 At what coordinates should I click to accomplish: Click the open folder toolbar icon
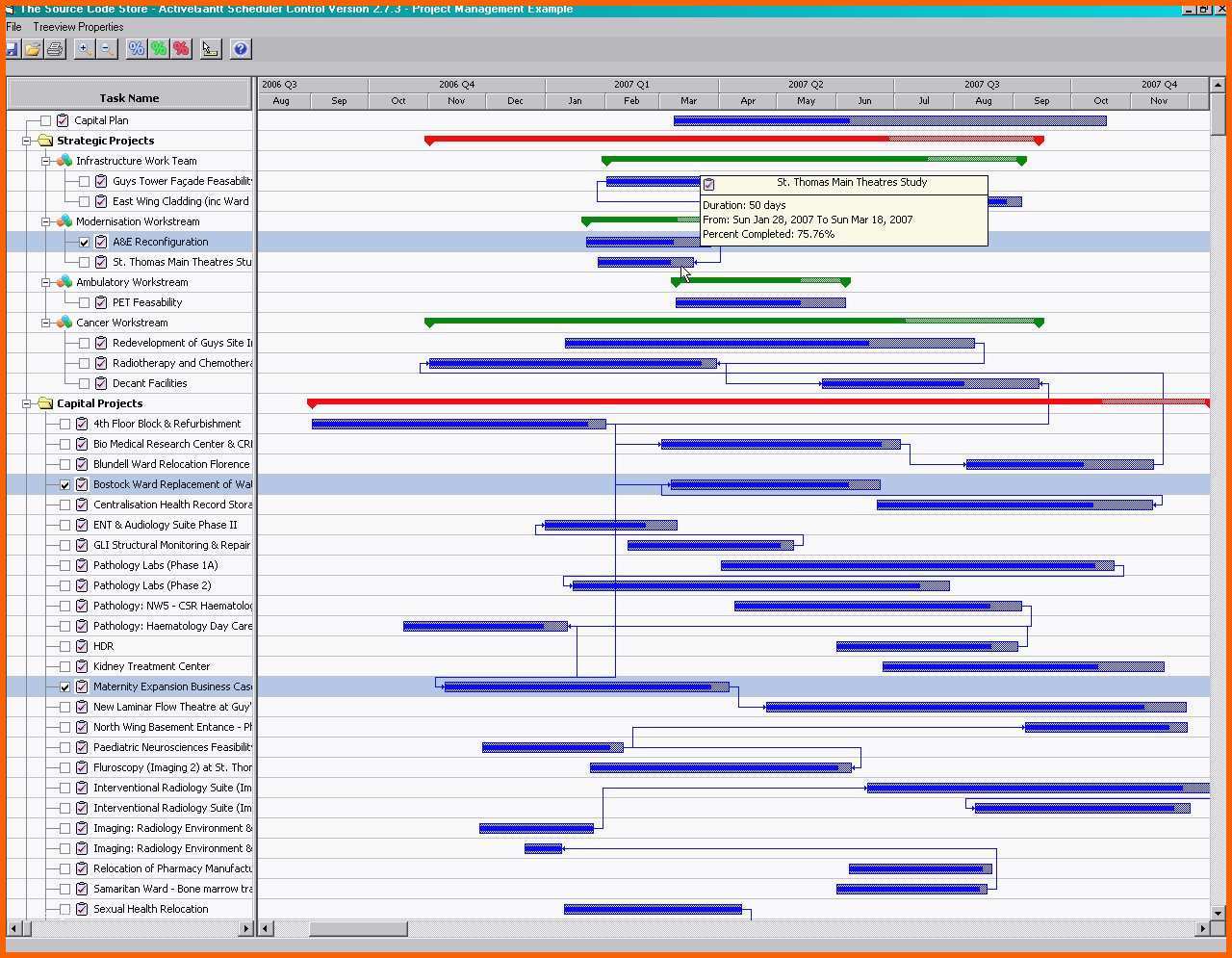coord(33,49)
